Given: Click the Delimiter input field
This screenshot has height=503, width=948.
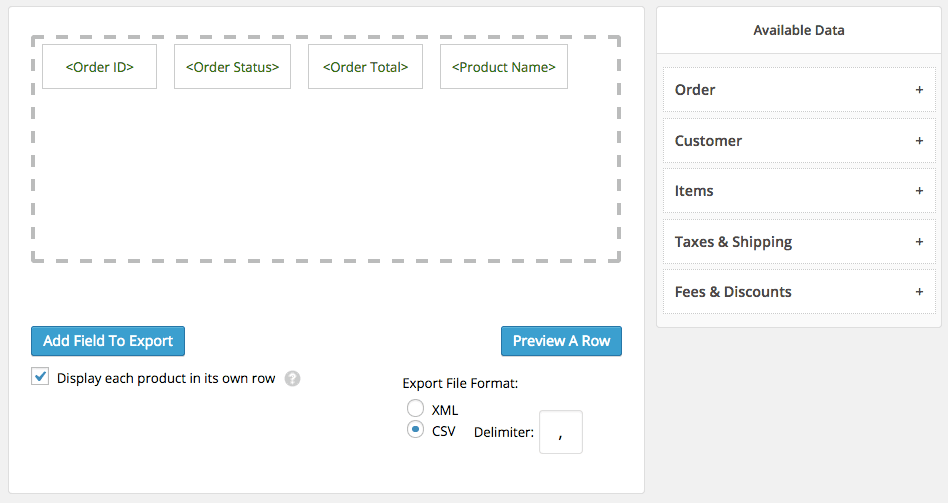Looking at the screenshot, I should tap(560, 432).
